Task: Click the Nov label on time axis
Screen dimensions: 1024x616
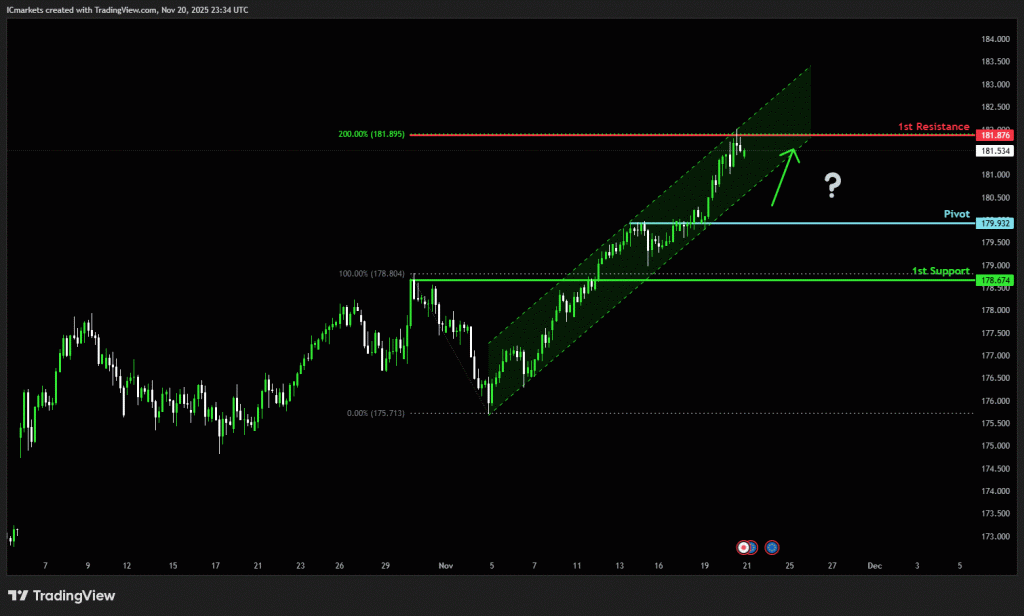Action: tap(445, 566)
